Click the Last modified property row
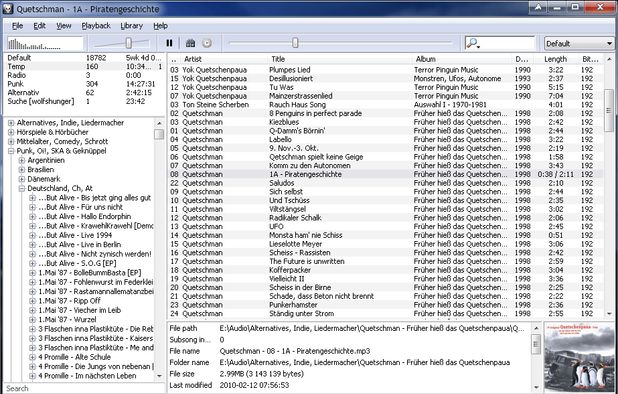The height and width of the screenshot is (394, 618). 350,385
